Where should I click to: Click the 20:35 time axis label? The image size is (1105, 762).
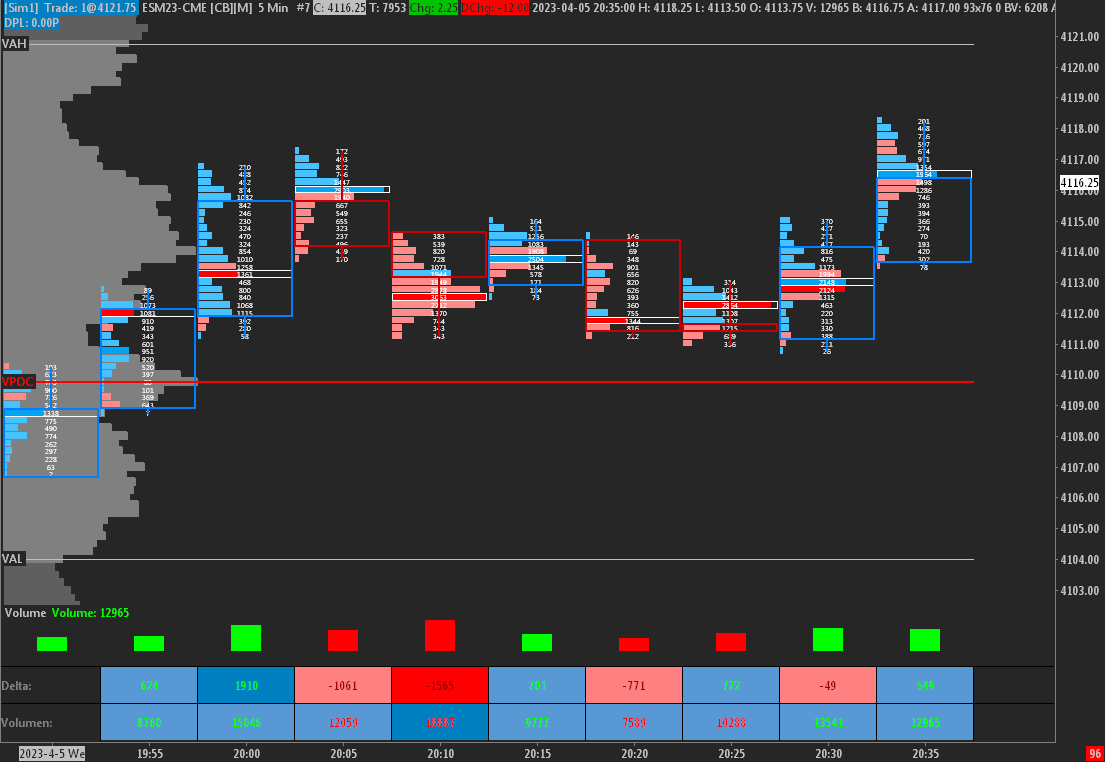925,754
